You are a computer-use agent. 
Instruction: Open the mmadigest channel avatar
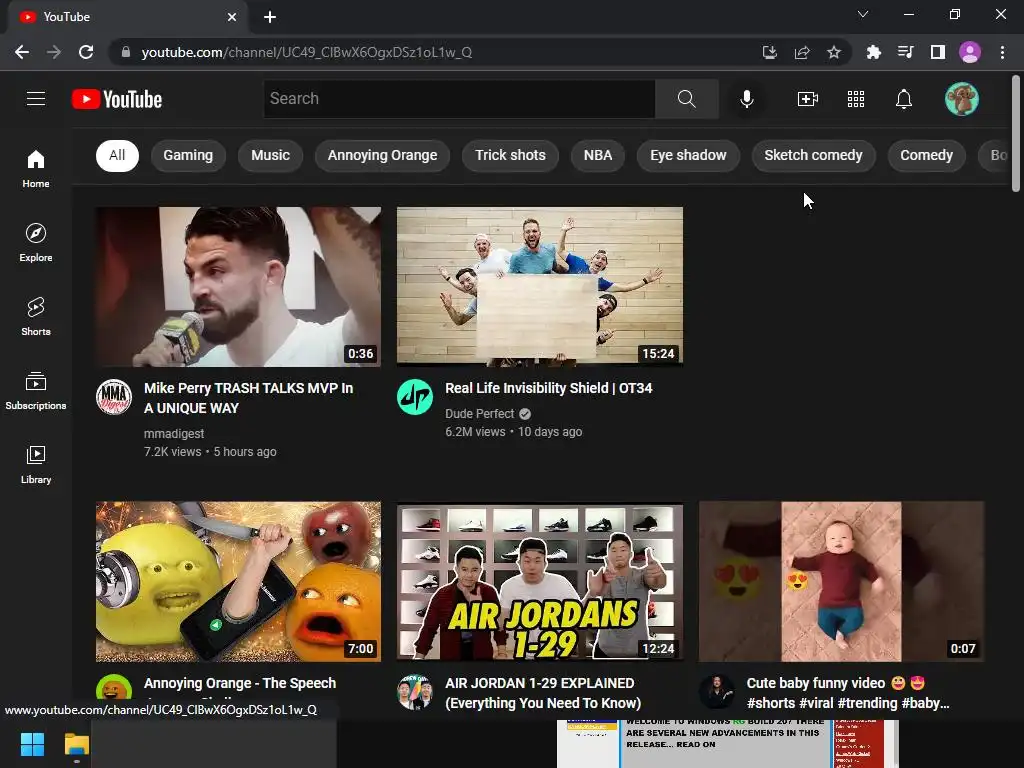pyautogui.click(x=114, y=397)
